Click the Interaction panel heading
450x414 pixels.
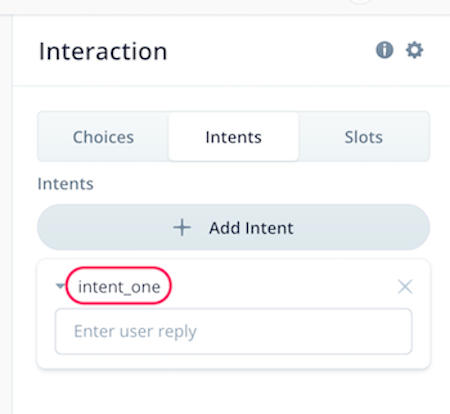coord(103,51)
